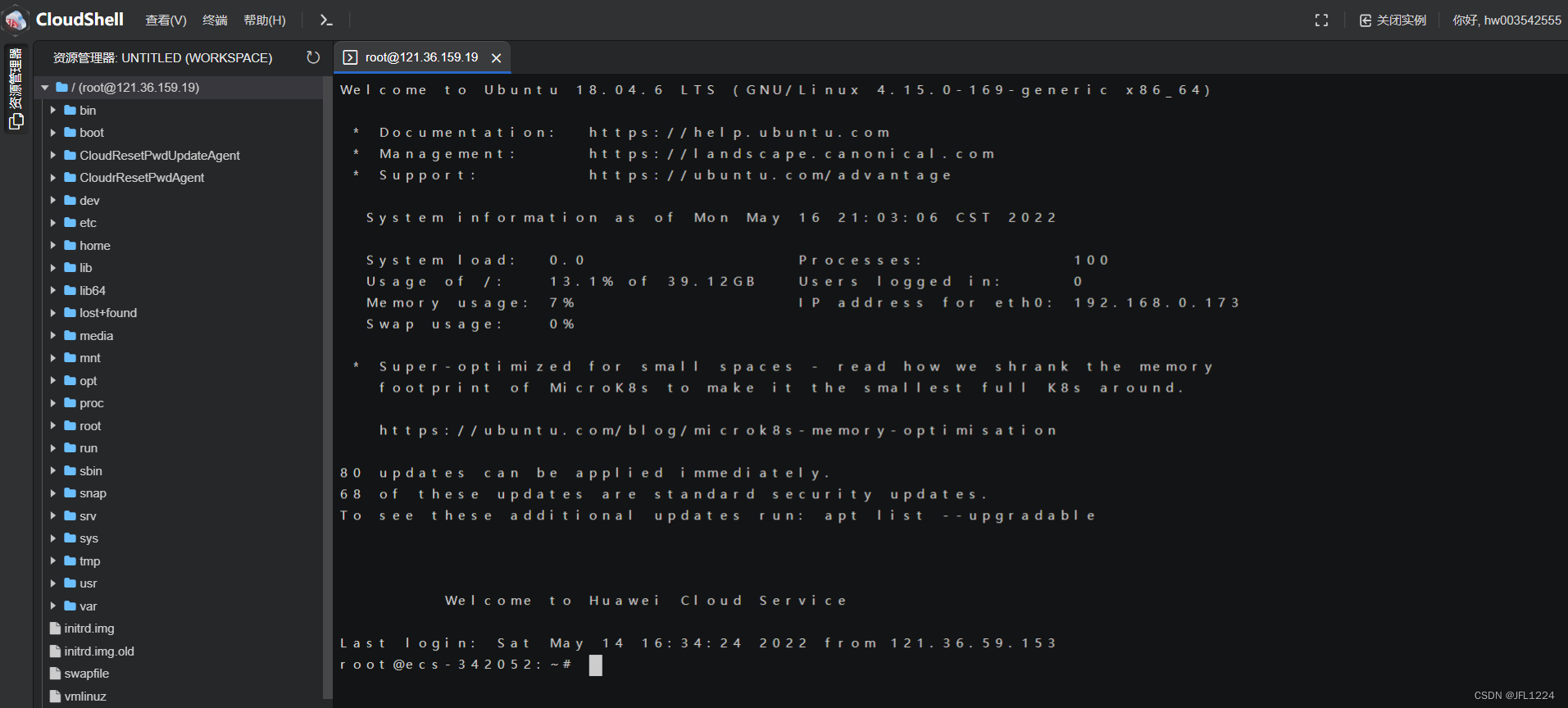Click the var folder icon
Viewport: 1568px width, 708px height.
pos(70,606)
